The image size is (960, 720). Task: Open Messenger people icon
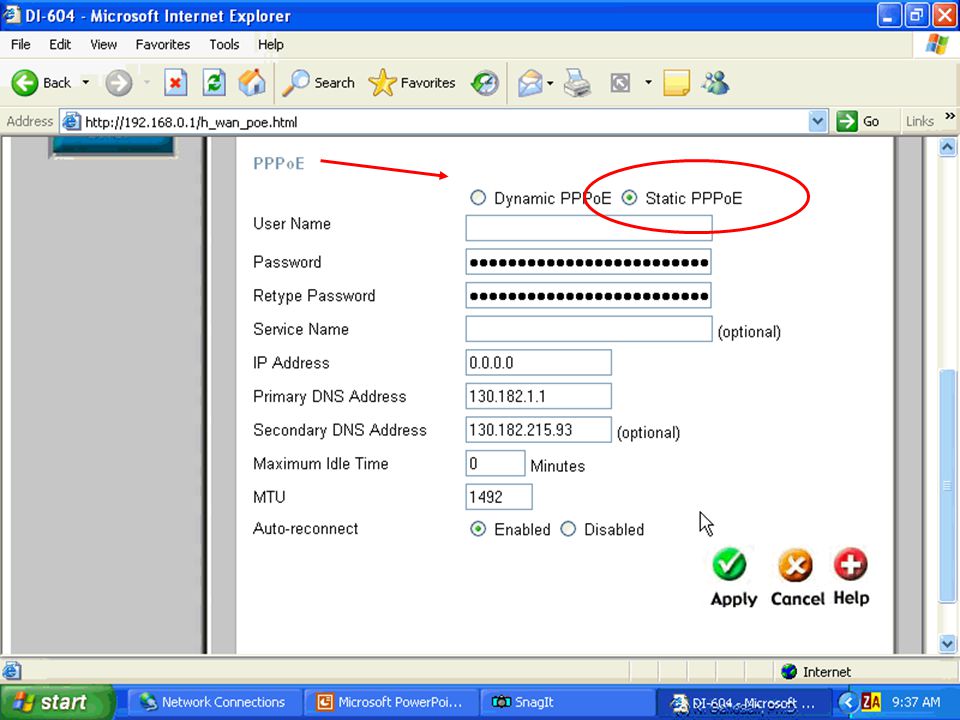click(x=716, y=83)
